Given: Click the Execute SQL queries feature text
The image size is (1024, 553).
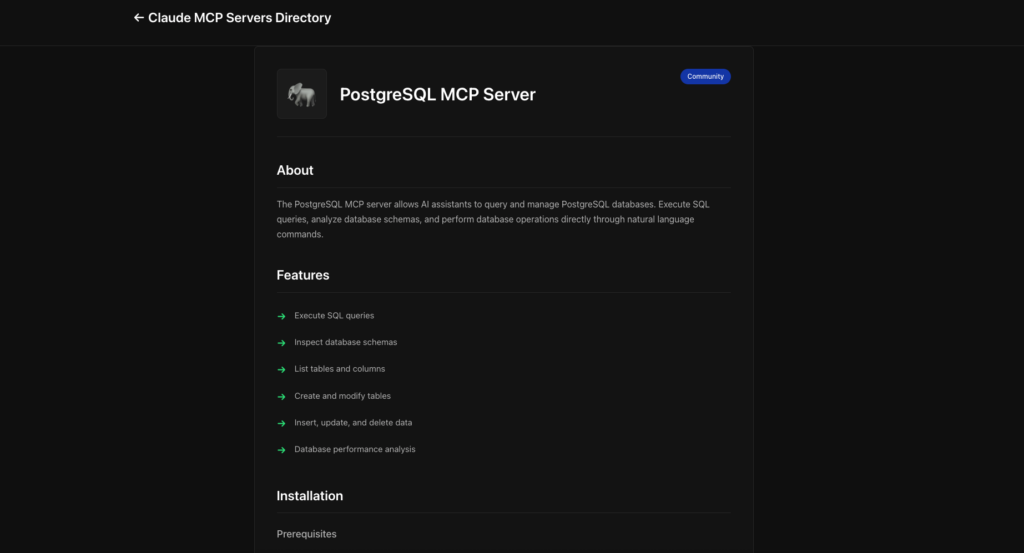Looking at the screenshot, I should click(x=334, y=316).
